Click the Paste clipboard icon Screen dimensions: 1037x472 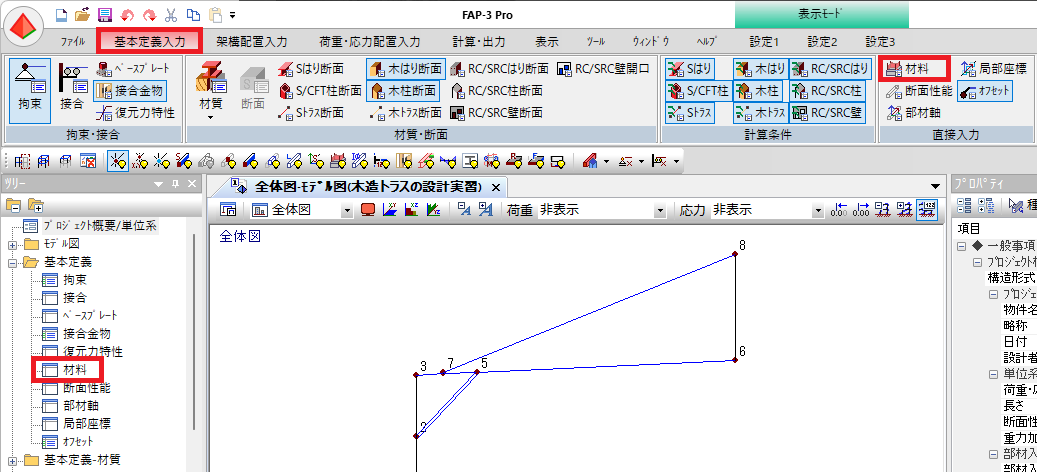[215, 14]
